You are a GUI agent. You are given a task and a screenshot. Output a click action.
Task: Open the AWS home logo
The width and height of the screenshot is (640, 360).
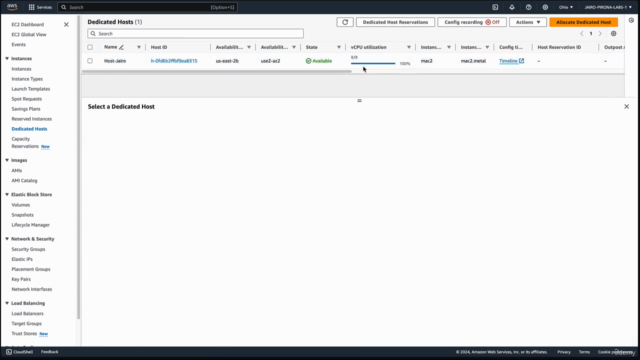pyautogui.click(x=12, y=7)
